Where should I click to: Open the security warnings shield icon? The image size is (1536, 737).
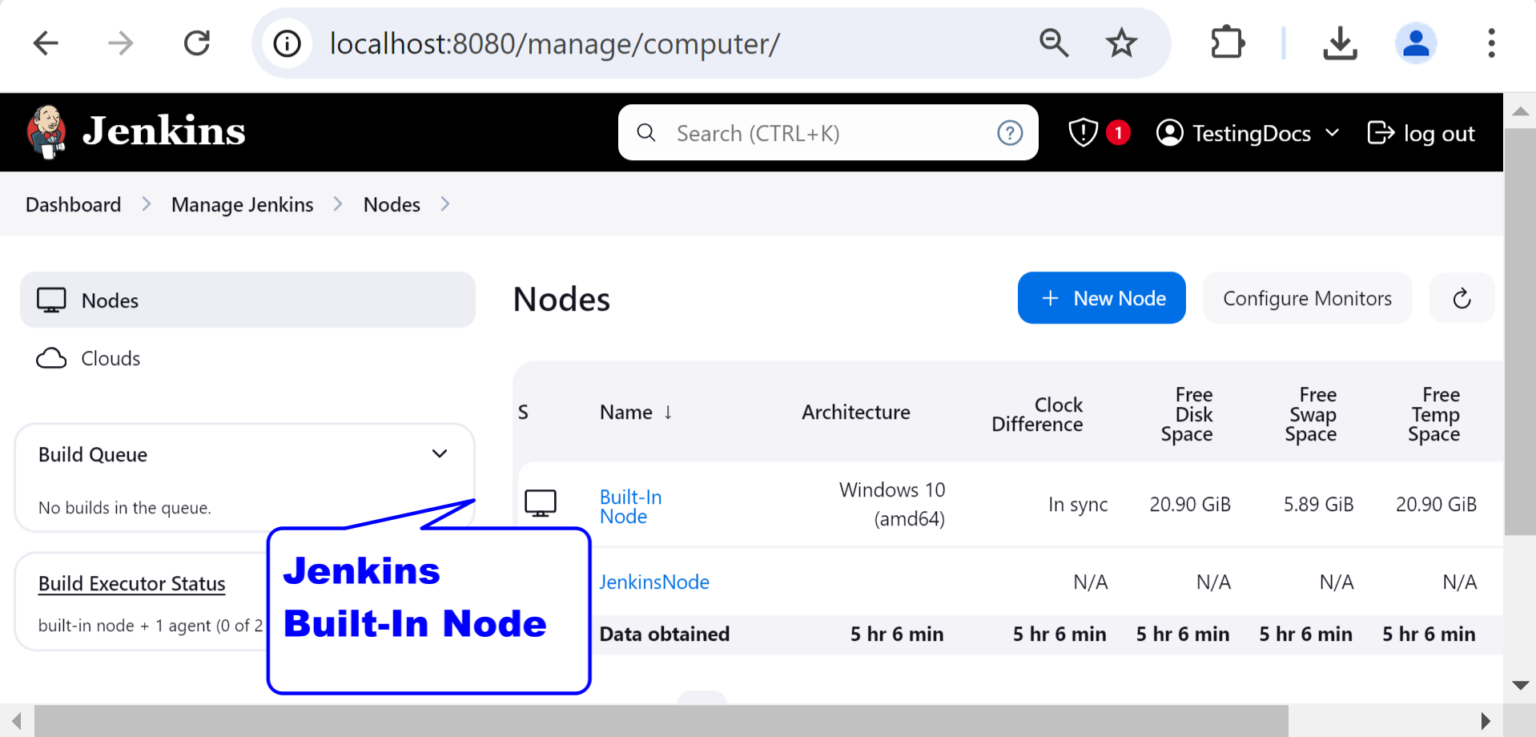point(1084,133)
